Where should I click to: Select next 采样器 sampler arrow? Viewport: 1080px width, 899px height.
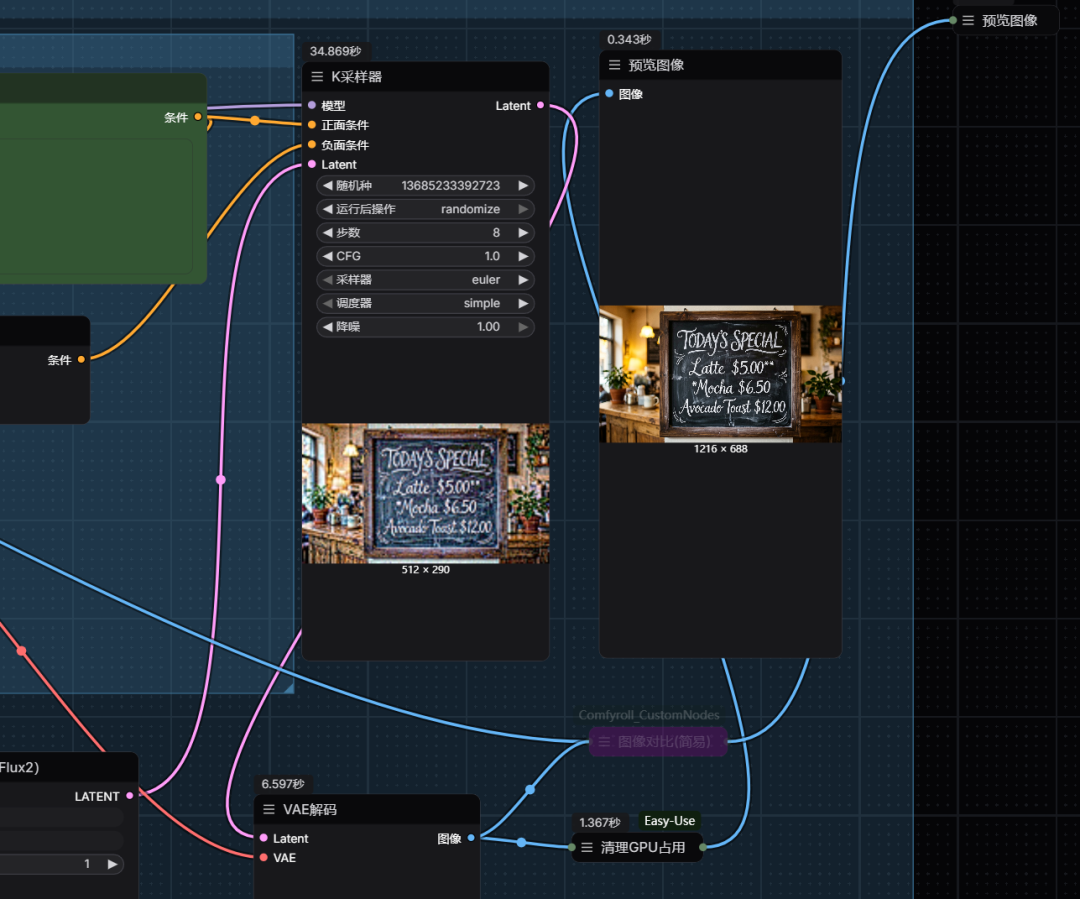[x=523, y=280]
